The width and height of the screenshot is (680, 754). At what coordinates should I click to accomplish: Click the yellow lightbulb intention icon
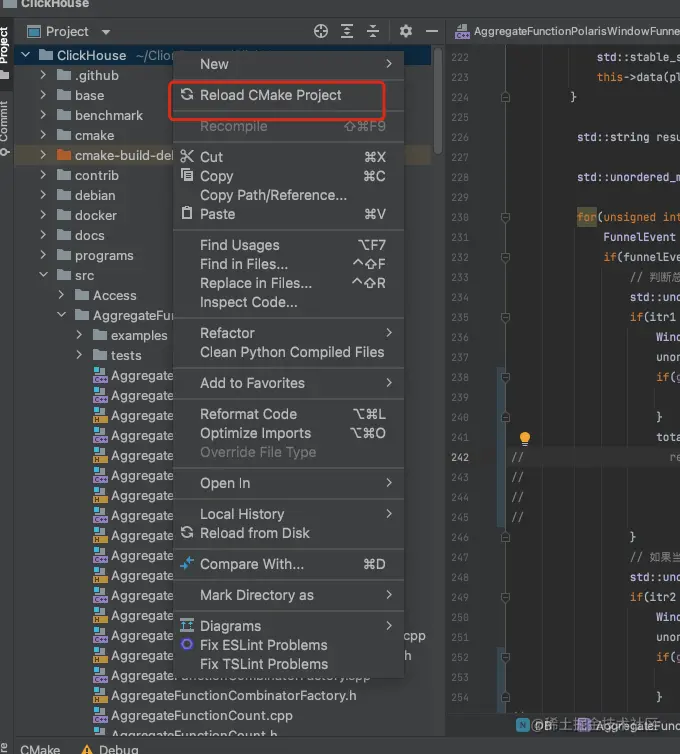(x=525, y=438)
